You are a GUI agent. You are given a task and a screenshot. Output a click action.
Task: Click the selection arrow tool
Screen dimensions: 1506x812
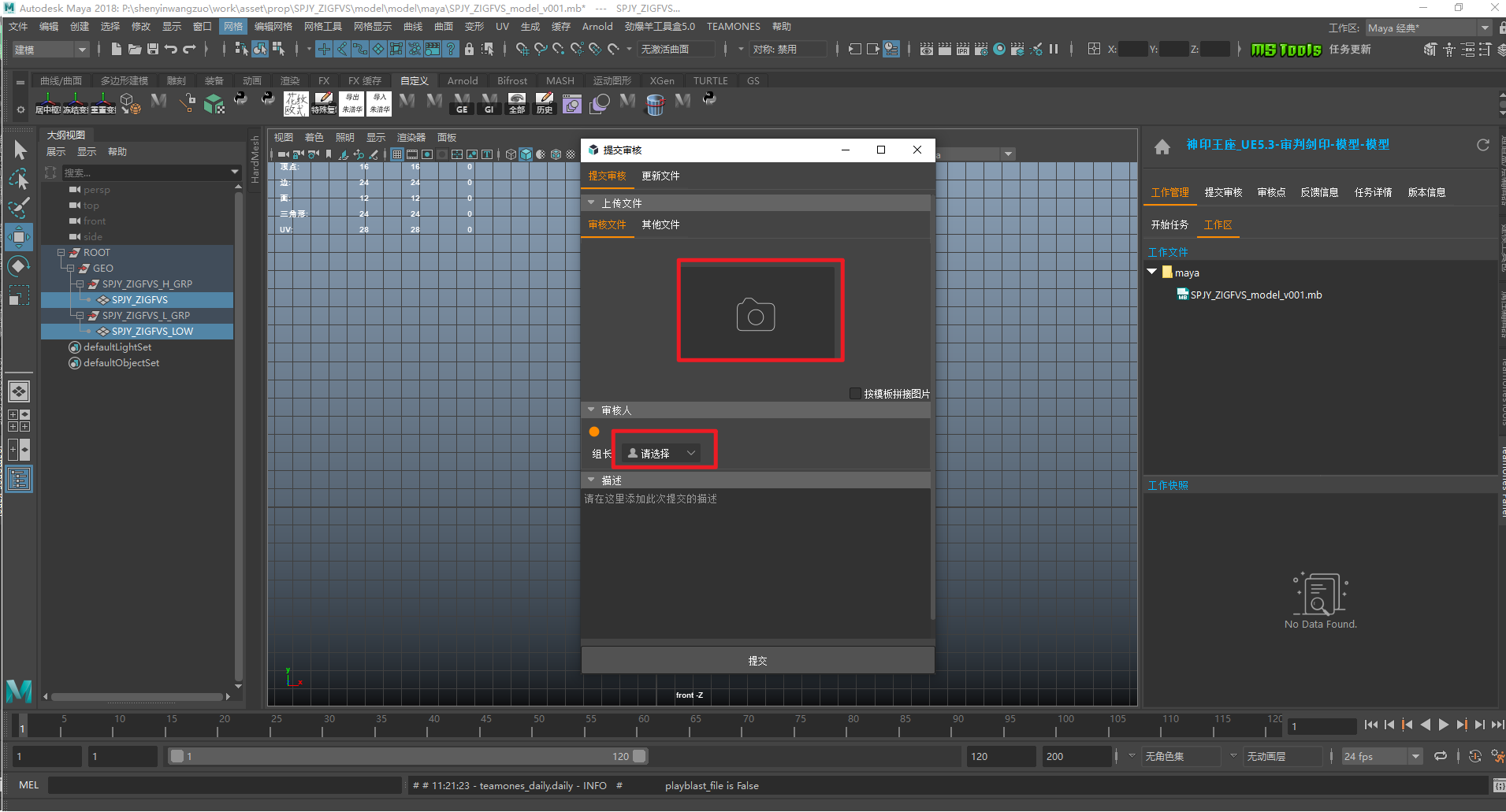click(x=20, y=150)
